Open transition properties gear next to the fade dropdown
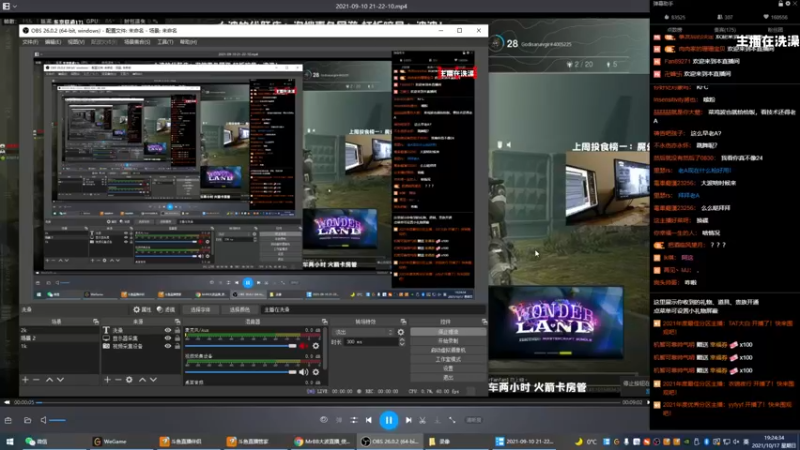 (401, 332)
